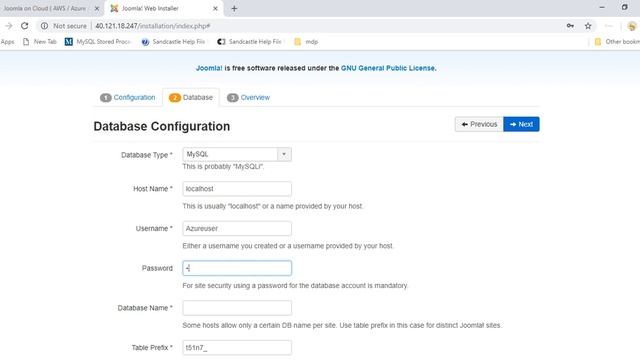Reload the page with the refresh icon
The width and height of the screenshot is (640, 360).
point(24,26)
